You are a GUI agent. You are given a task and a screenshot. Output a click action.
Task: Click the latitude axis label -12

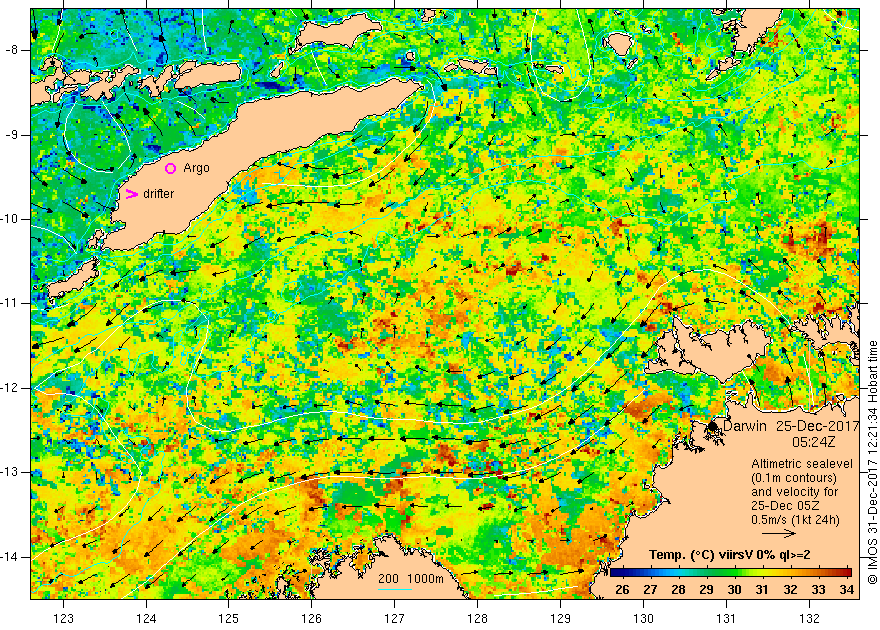pos(10,388)
